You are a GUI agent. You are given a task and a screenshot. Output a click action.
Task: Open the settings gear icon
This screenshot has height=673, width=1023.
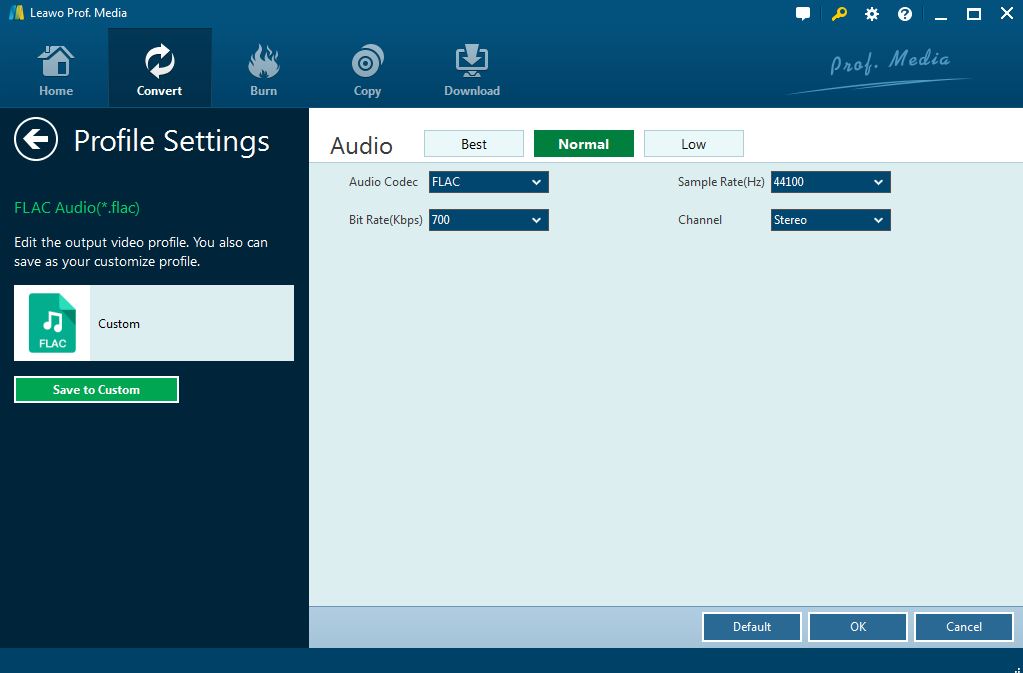click(x=872, y=14)
